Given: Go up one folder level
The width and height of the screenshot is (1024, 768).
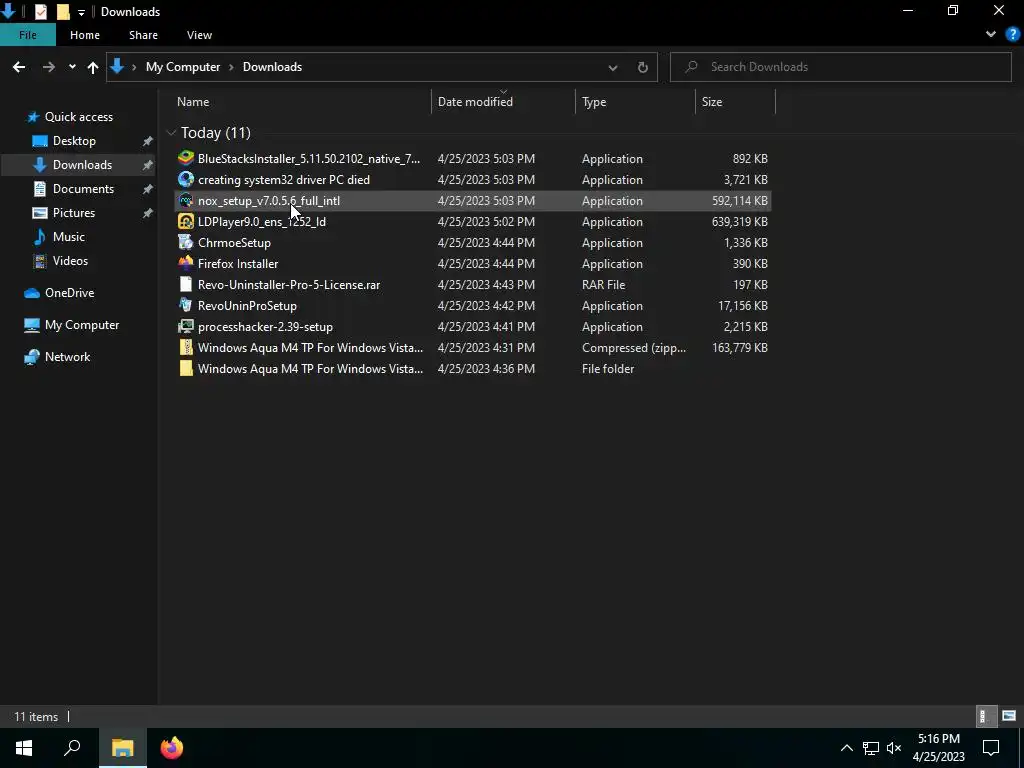Looking at the screenshot, I should (93, 67).
